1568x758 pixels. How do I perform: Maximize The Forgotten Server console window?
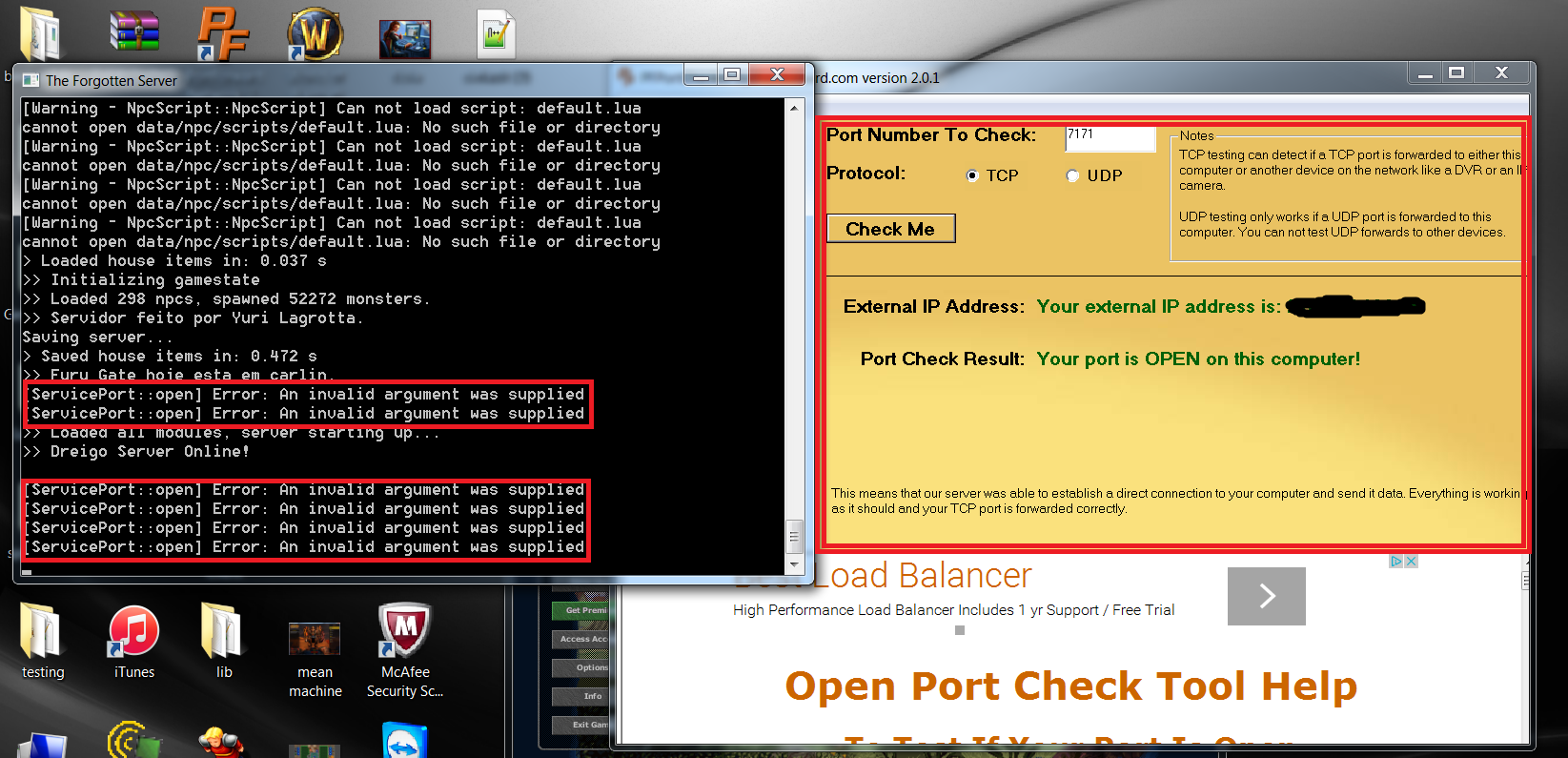coord(732,75)
